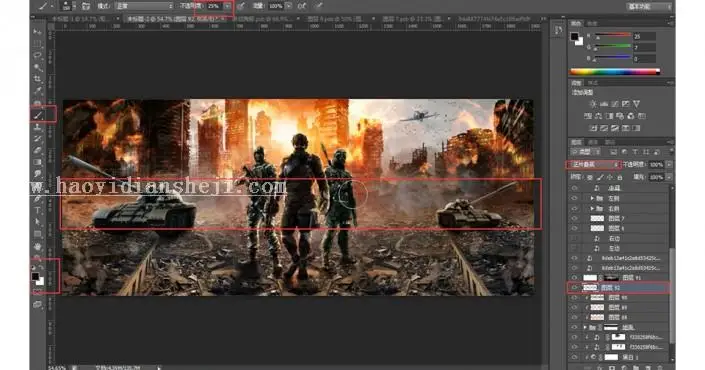Image resolution: width=705 pixels, height=370 pixels.
Task: Select the Path Selection tool
Action: point(38,222)
